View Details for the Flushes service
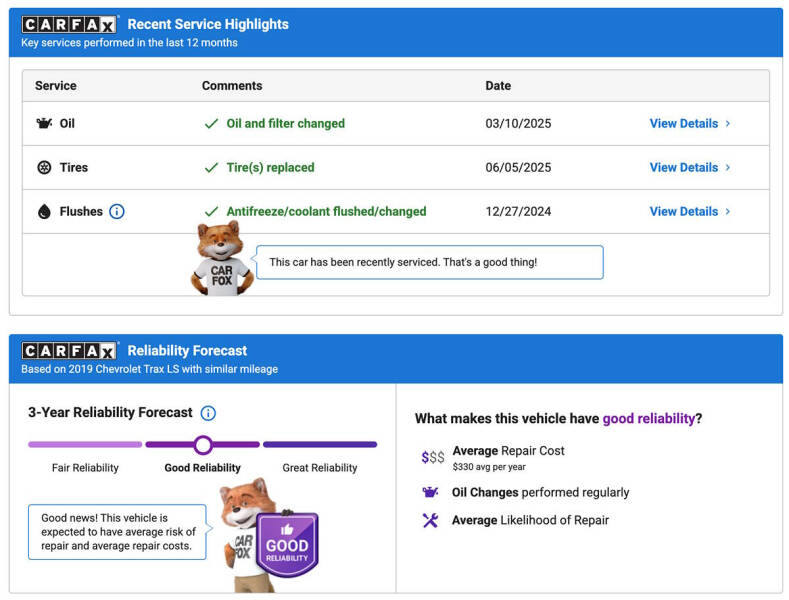789x600 pixels. click(690, 212)
